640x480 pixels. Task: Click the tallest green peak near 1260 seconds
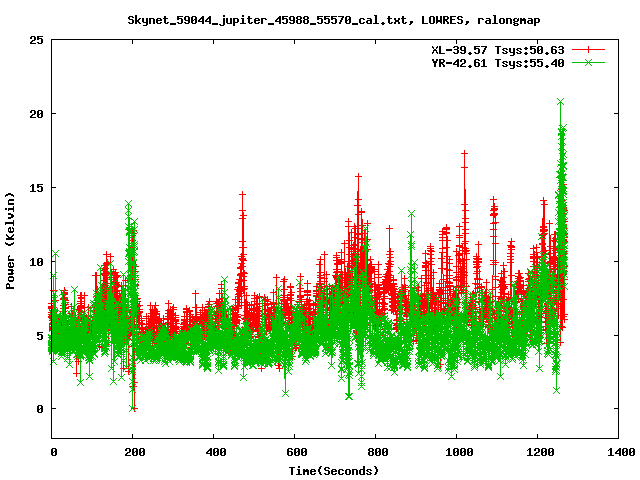[560, 101]
